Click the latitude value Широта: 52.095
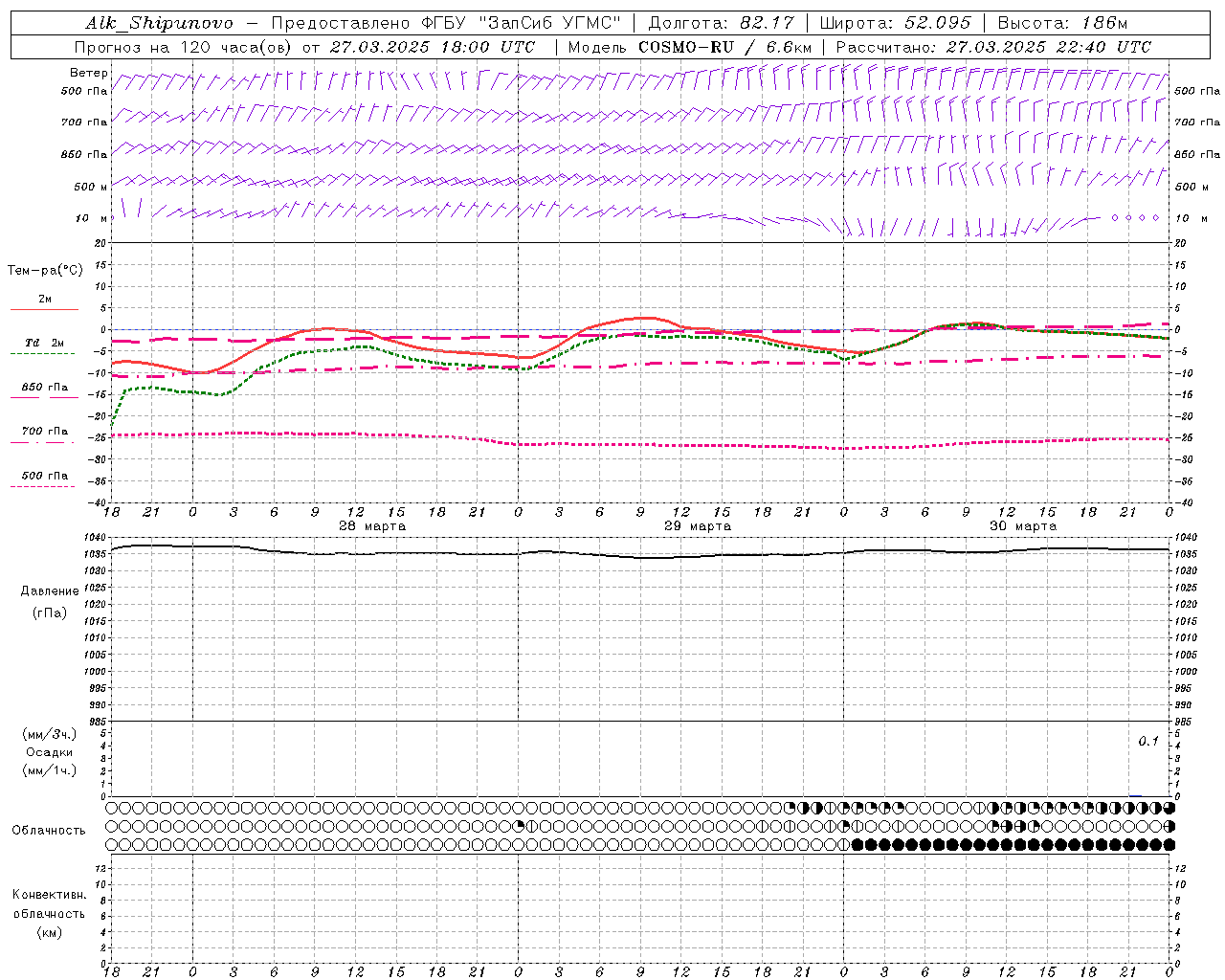The height and width of the screenshot is (980, 1225). pos(895,23)
